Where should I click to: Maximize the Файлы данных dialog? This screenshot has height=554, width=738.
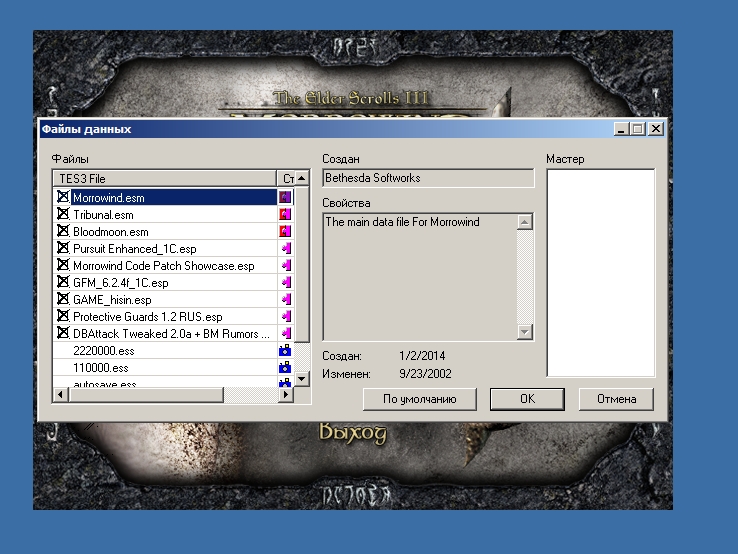tap(637, 129)
